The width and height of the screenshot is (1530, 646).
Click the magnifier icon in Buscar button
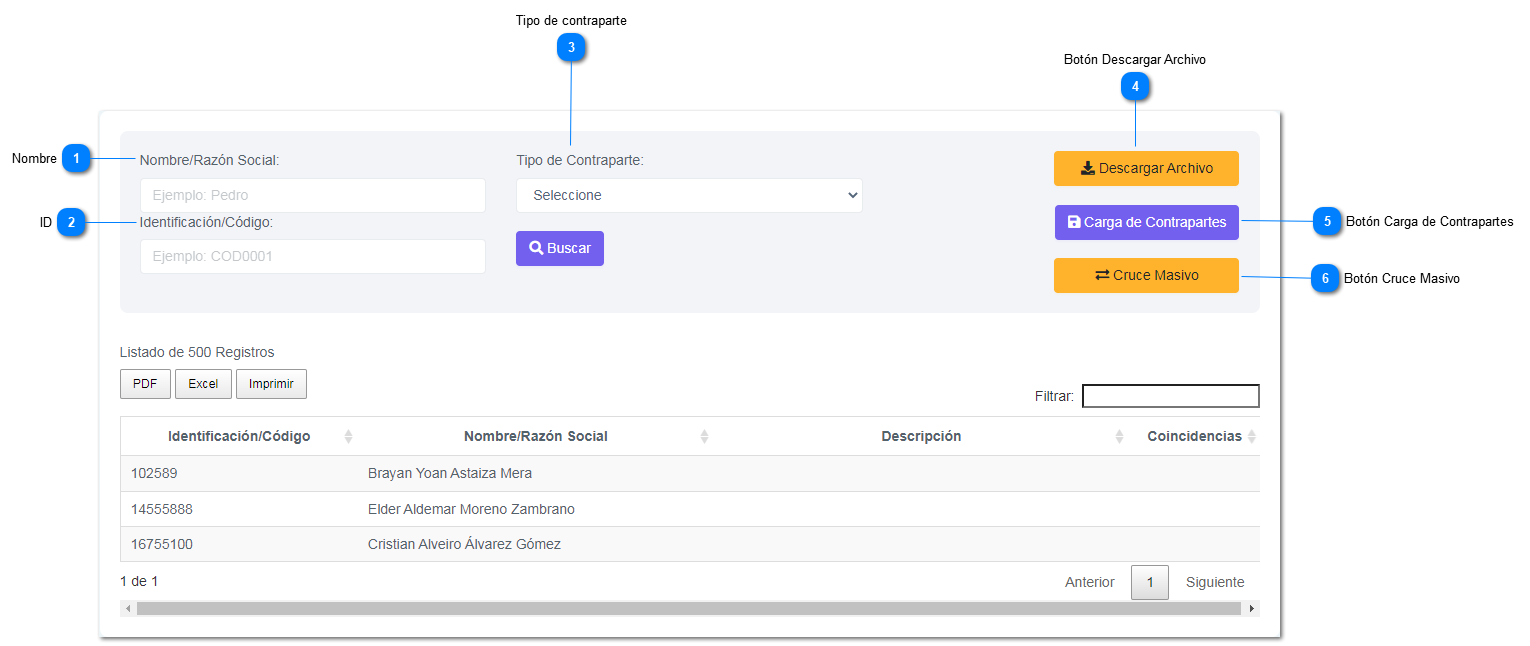(536, 248)
